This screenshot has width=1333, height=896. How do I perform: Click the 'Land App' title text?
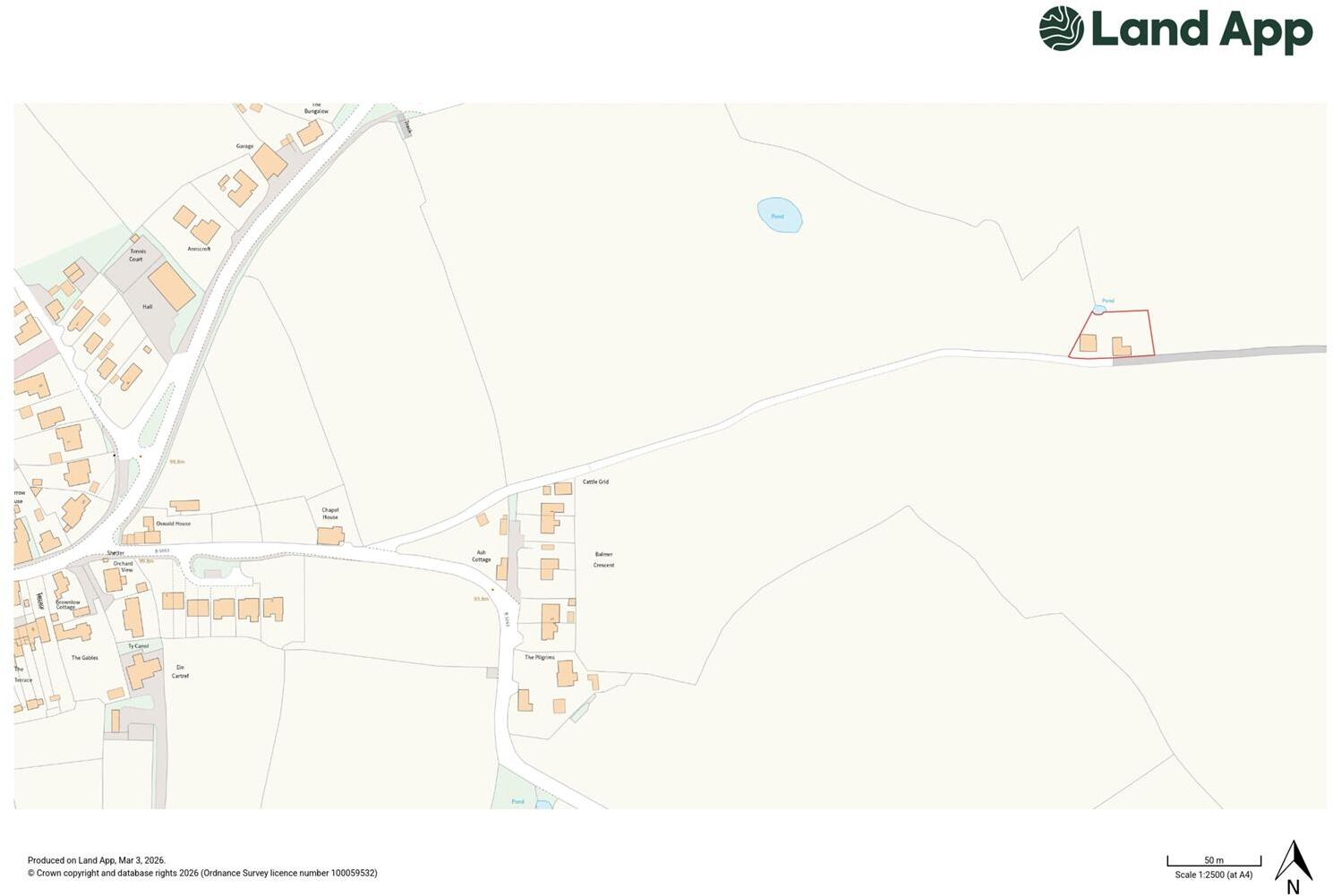tap(1201, 30)
